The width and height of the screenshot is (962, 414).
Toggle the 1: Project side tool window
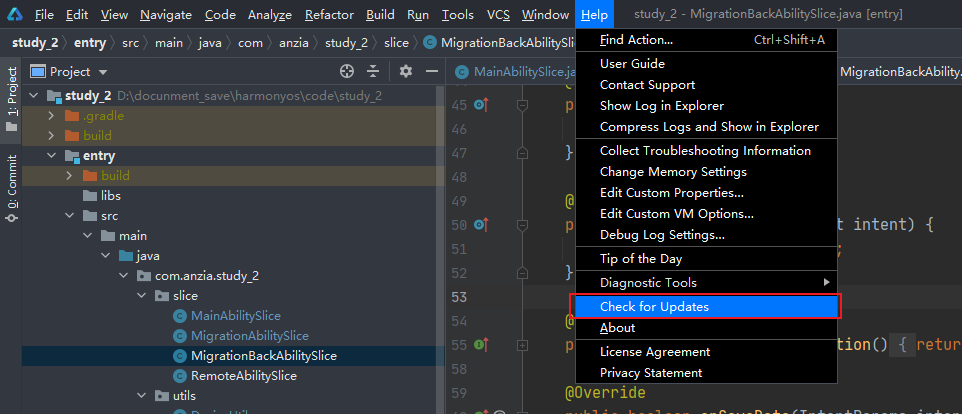tap(11, 93)
